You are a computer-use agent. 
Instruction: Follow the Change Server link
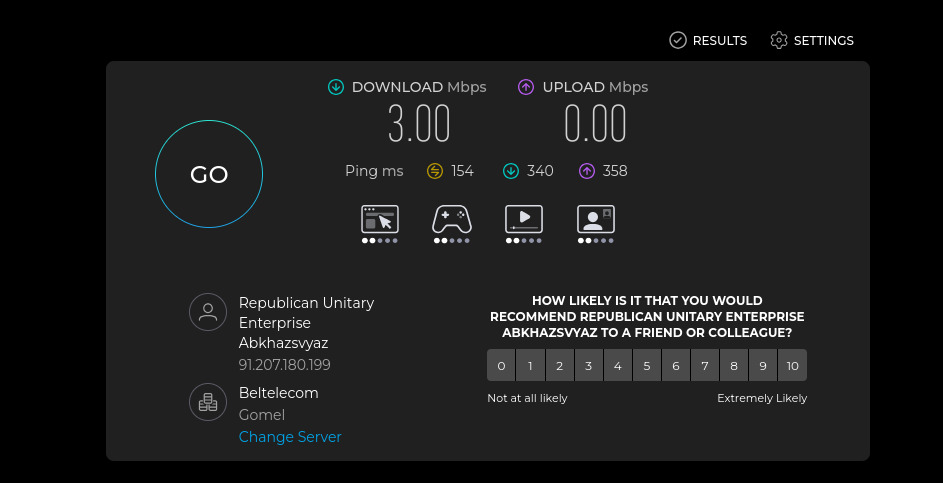click(290, 437)
